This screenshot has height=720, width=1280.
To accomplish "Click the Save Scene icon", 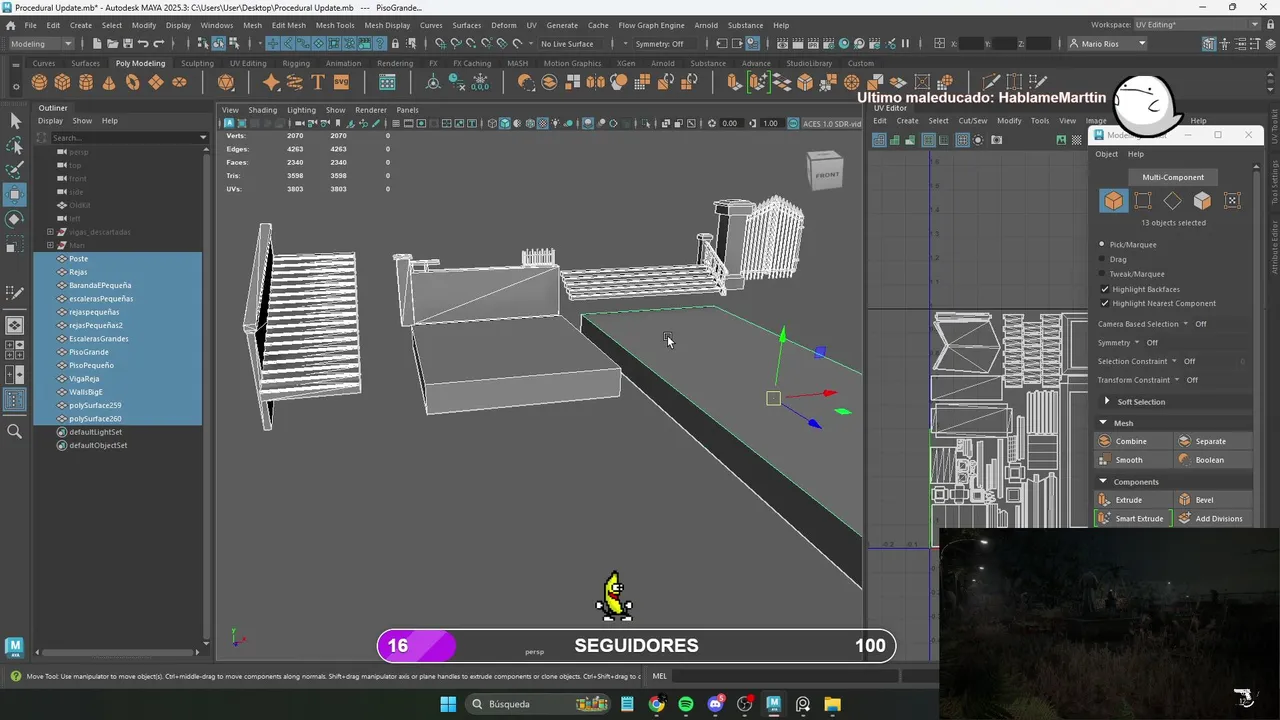I will click(127, 44).
